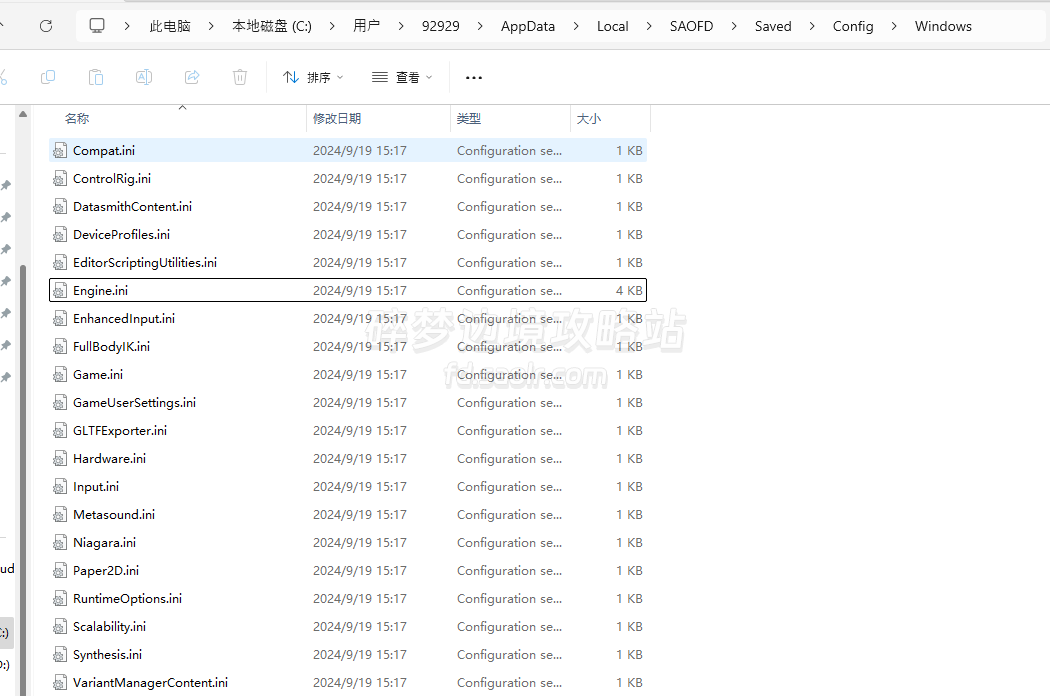Click the 大小 size column header
The height and width of the screenshot is (696, 1050).
589,118
